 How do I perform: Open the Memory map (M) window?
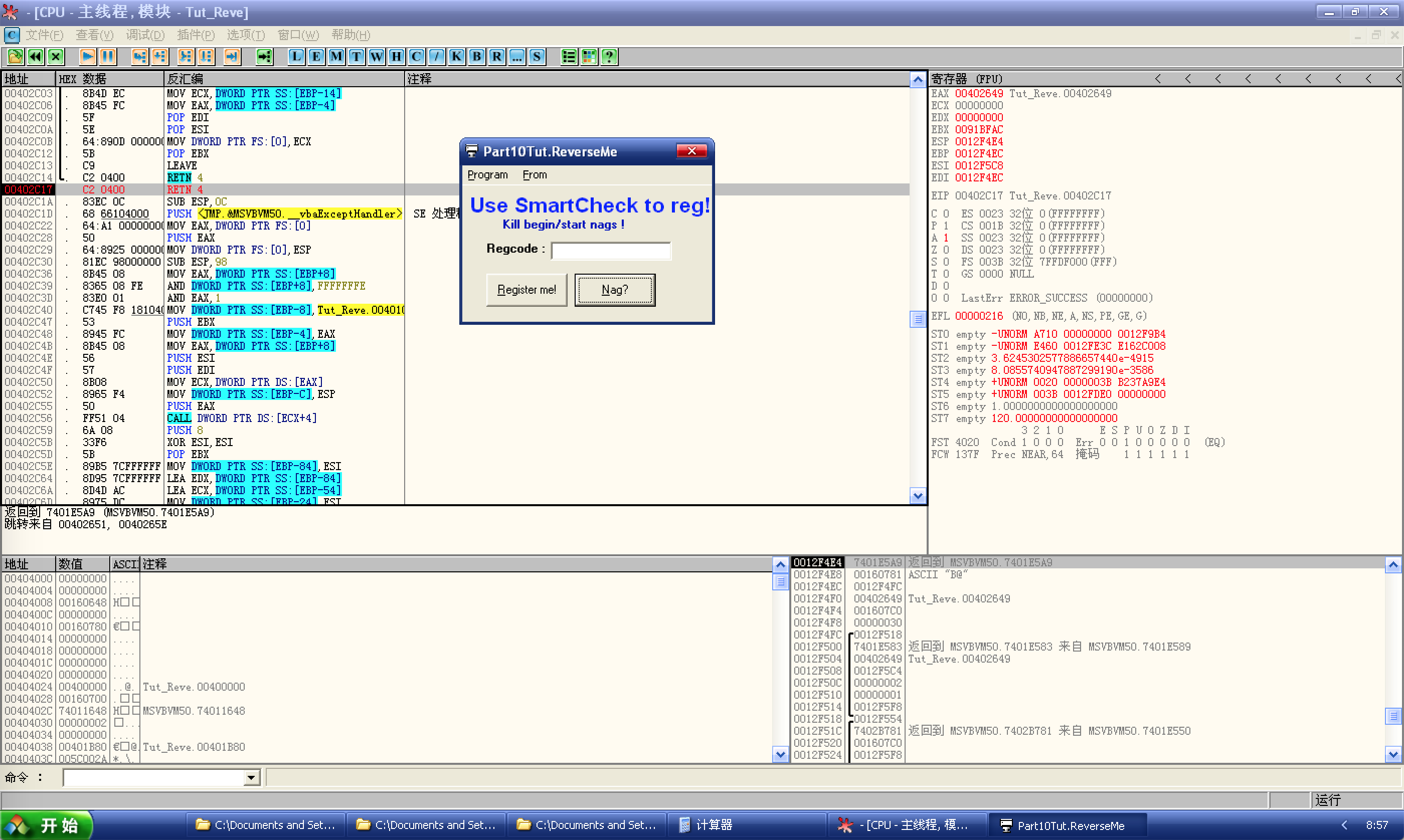coord(336,57)
